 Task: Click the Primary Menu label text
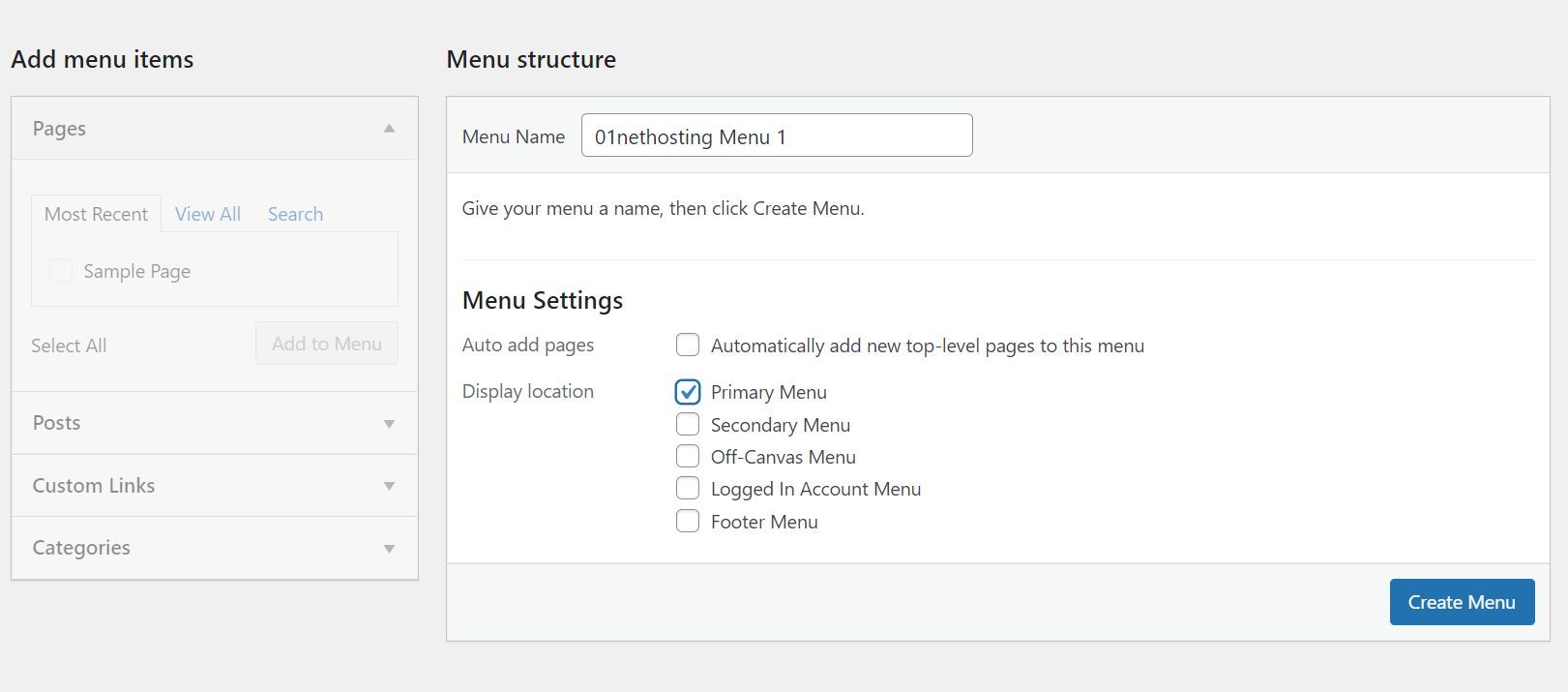[768, 392]
